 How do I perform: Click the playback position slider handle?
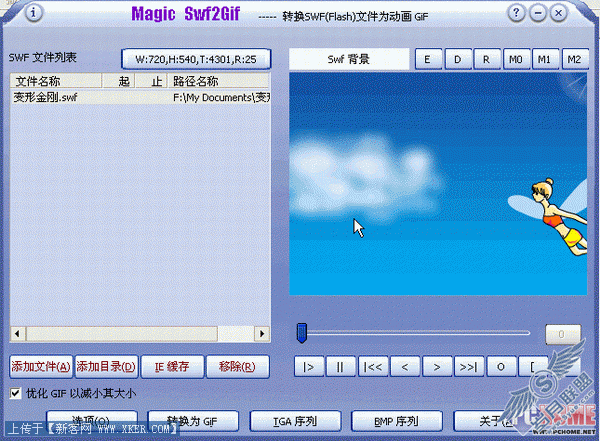coord(302,333)
